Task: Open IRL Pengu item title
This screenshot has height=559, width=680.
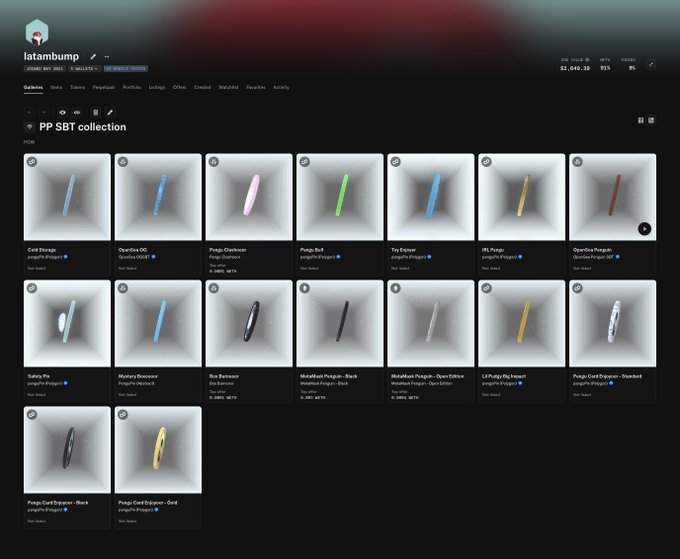Action: pyautogui.click(x=493, y=250)
